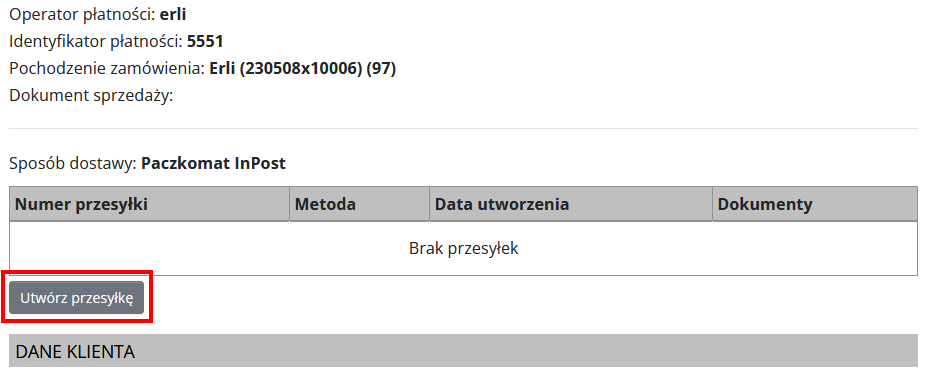Click the Utwórz przesyłkę button
926x376 pixels.
(x=76, y=298)
